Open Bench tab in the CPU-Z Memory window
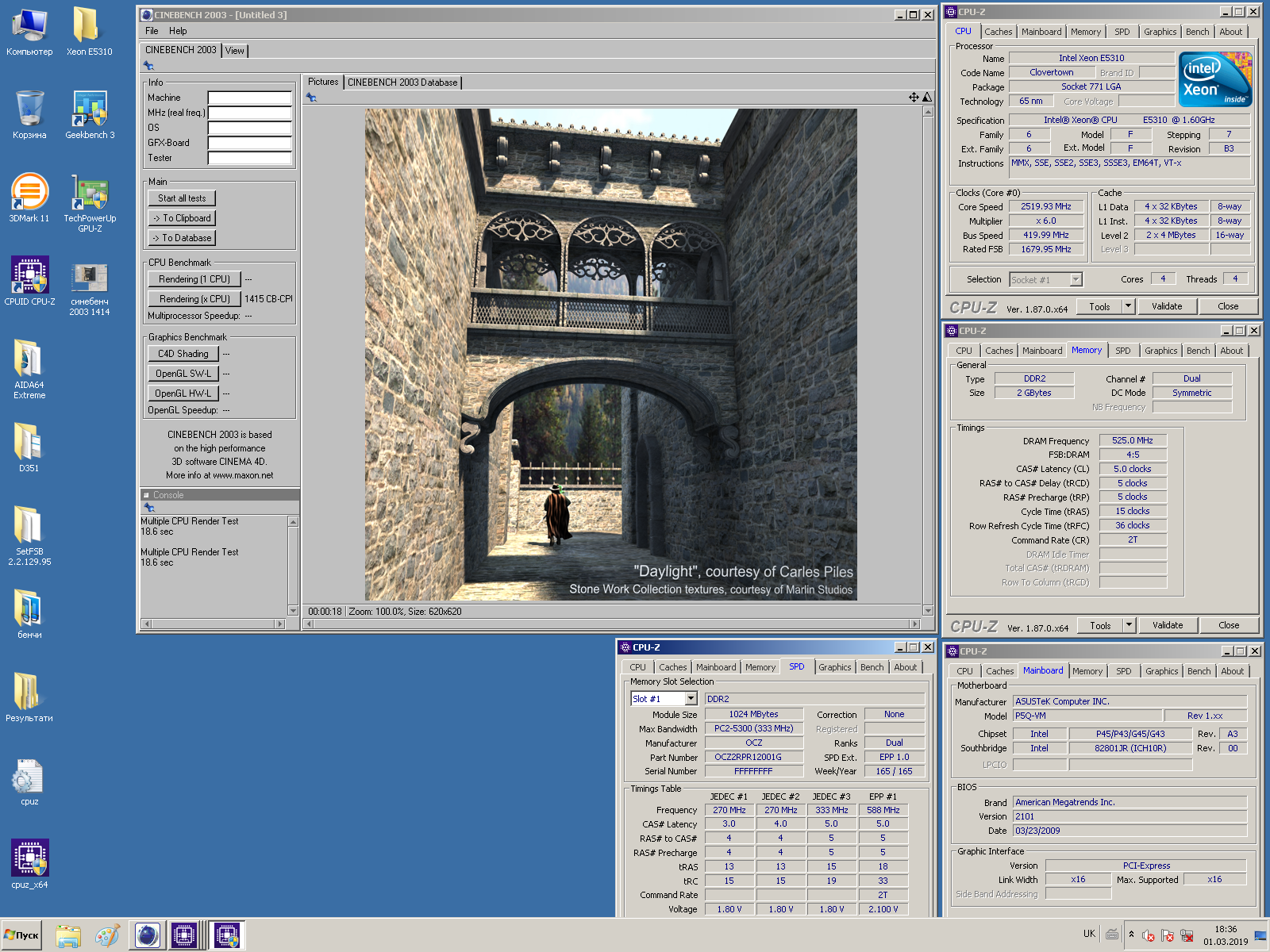 pos(1198,351)
